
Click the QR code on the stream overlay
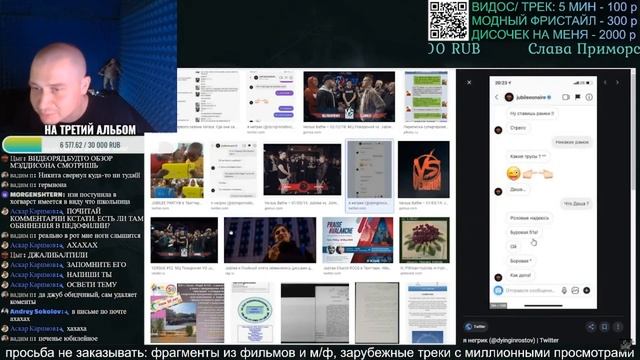click(448, 20)
